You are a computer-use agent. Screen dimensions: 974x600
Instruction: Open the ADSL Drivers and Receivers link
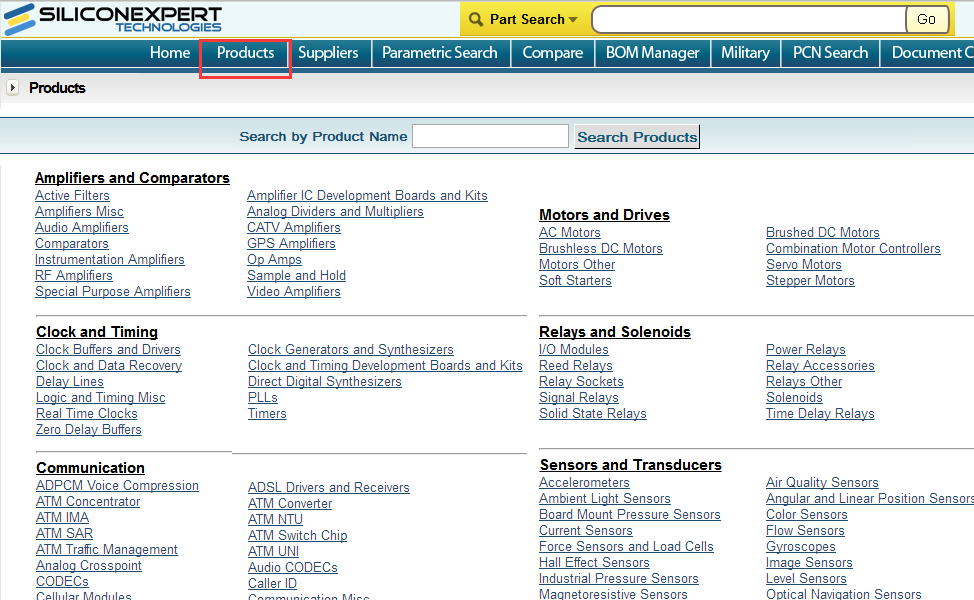pos(329,488)
